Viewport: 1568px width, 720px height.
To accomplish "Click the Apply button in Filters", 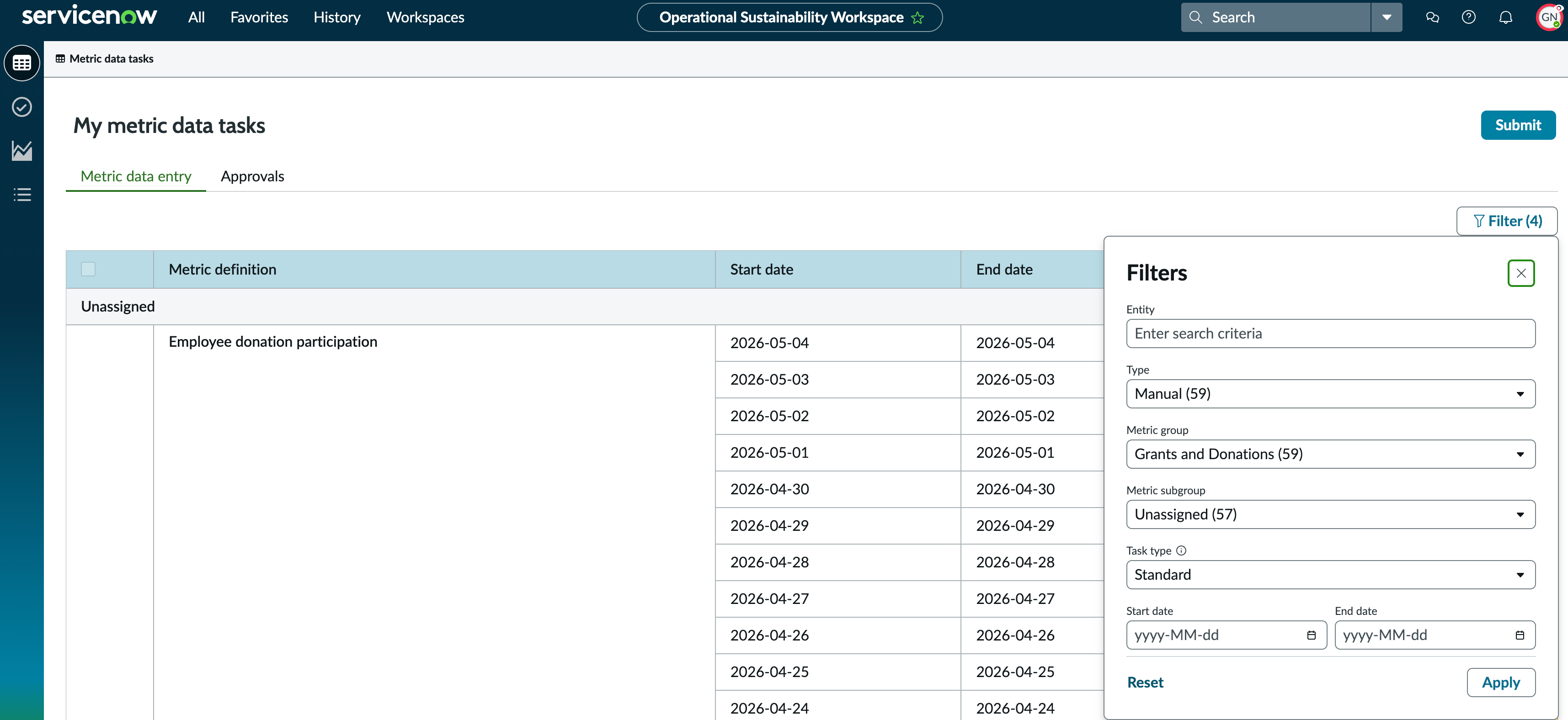I will pyautogui.click(x=1501, y=682).
